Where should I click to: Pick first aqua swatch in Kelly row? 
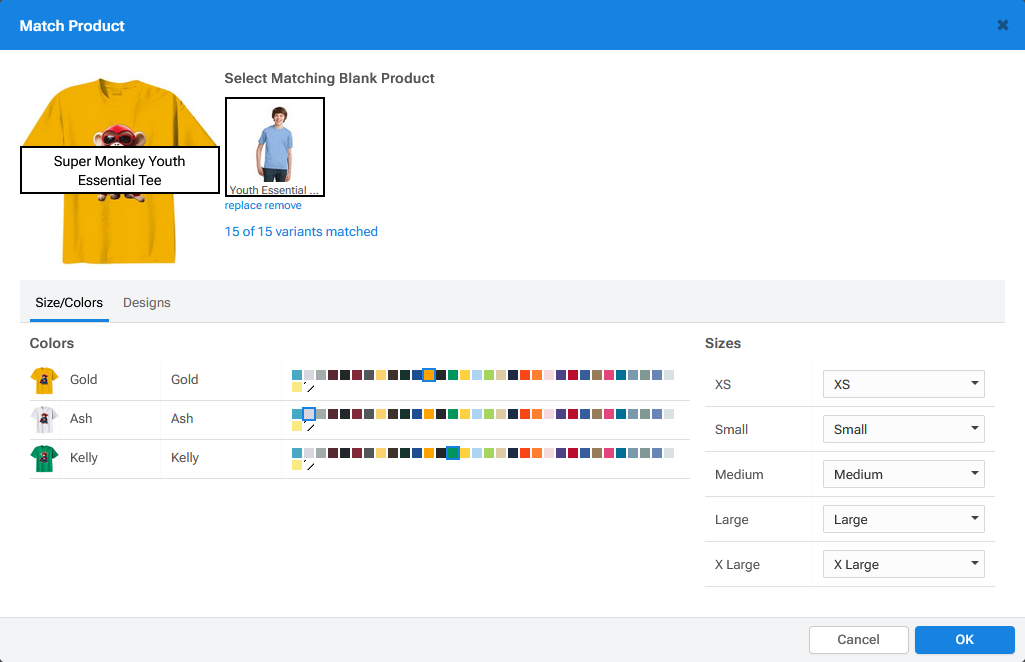(x=297, y=453)
